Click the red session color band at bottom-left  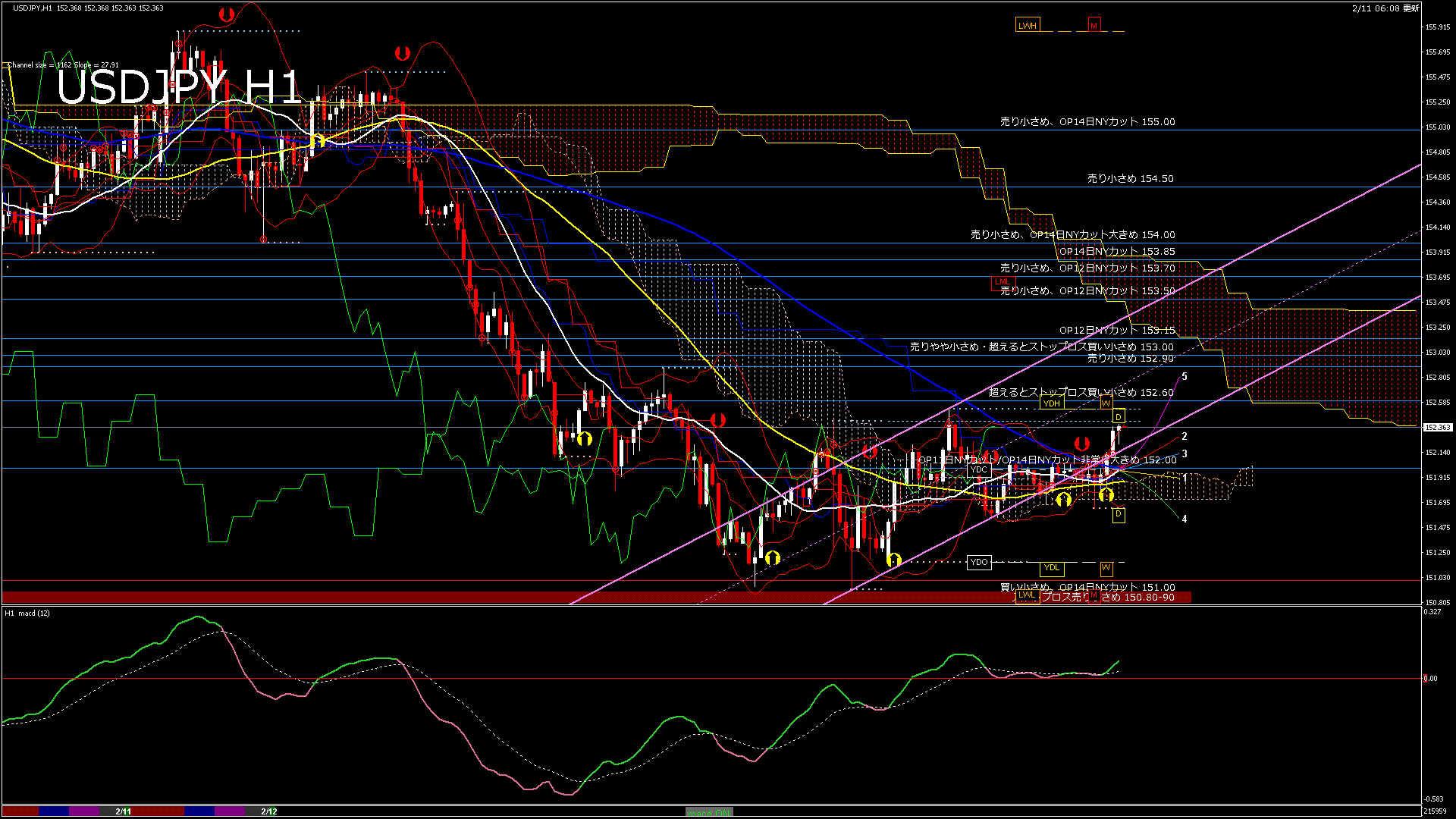pyautogui.click(x=20, y=811)
